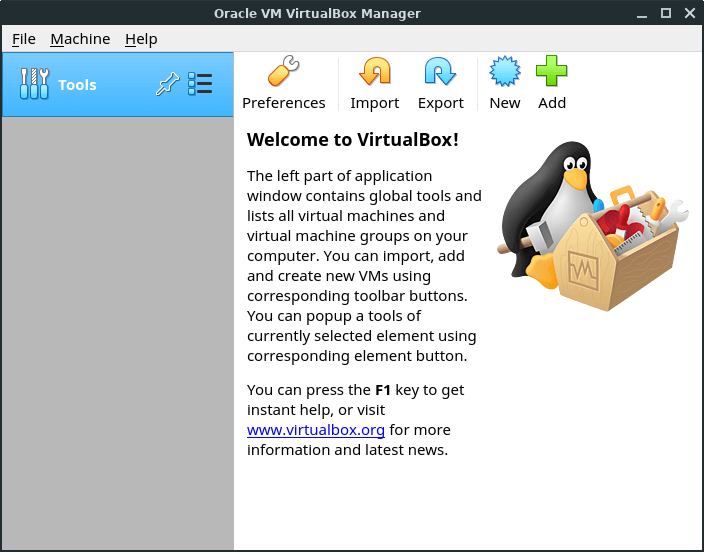The height and width of the screenshot is (552, 704).
Task: Click the Import appliance icon
Action: point(375,73)
